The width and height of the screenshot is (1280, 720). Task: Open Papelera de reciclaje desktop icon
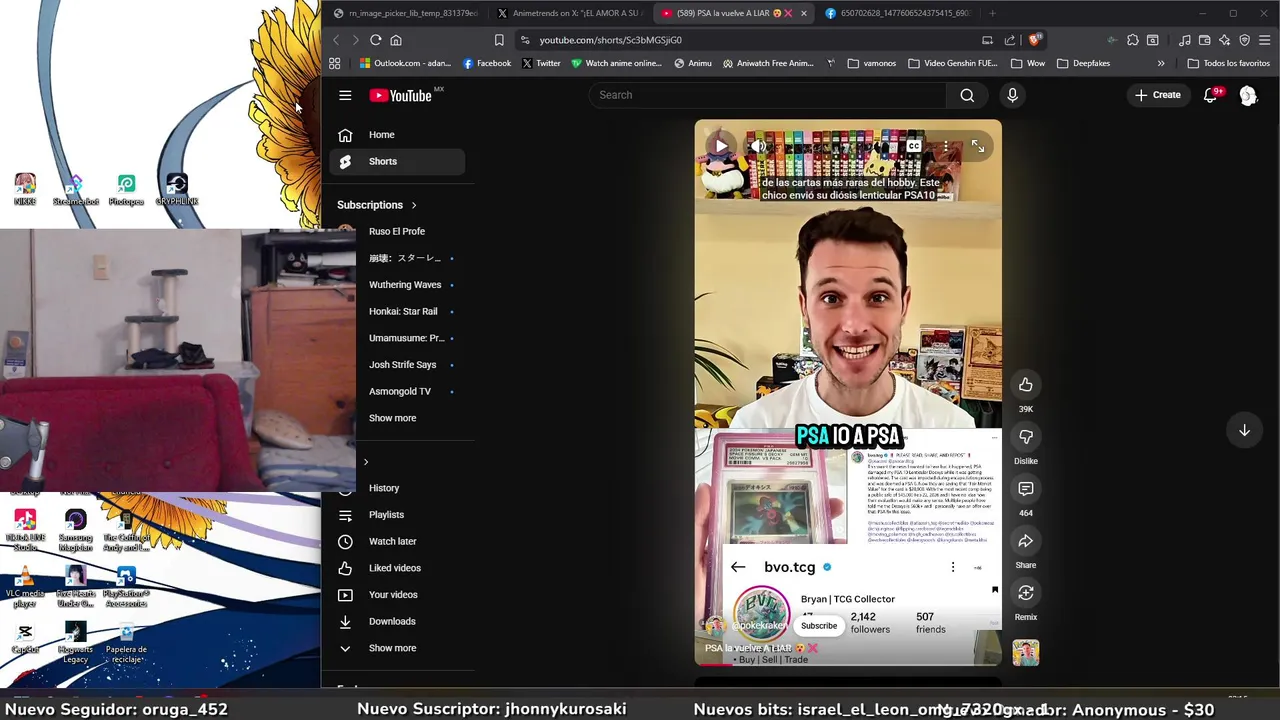coord(126,641)
